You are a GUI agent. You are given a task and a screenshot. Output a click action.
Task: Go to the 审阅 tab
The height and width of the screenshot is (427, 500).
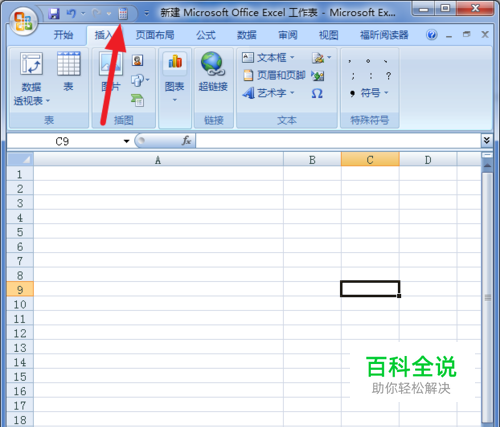pos(288,35)
